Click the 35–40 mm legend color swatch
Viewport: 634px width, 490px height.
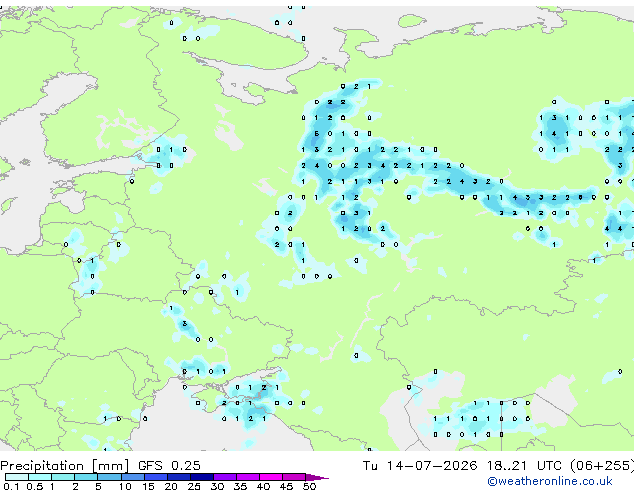coord(248,477)
